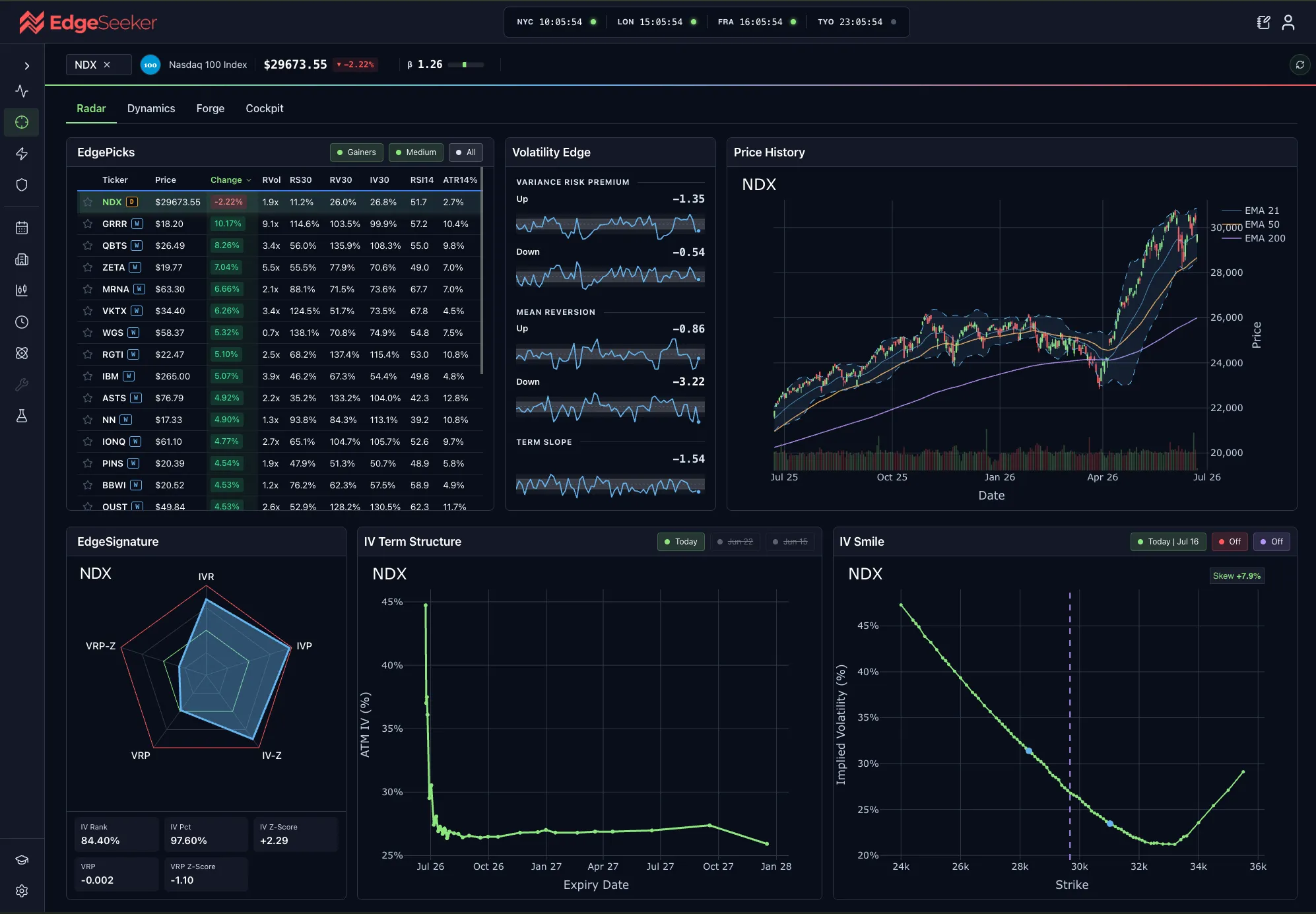Toggle EMA 21 legend entry
The height and width of the screenshot is (914, 1316).
[1251, 211]
